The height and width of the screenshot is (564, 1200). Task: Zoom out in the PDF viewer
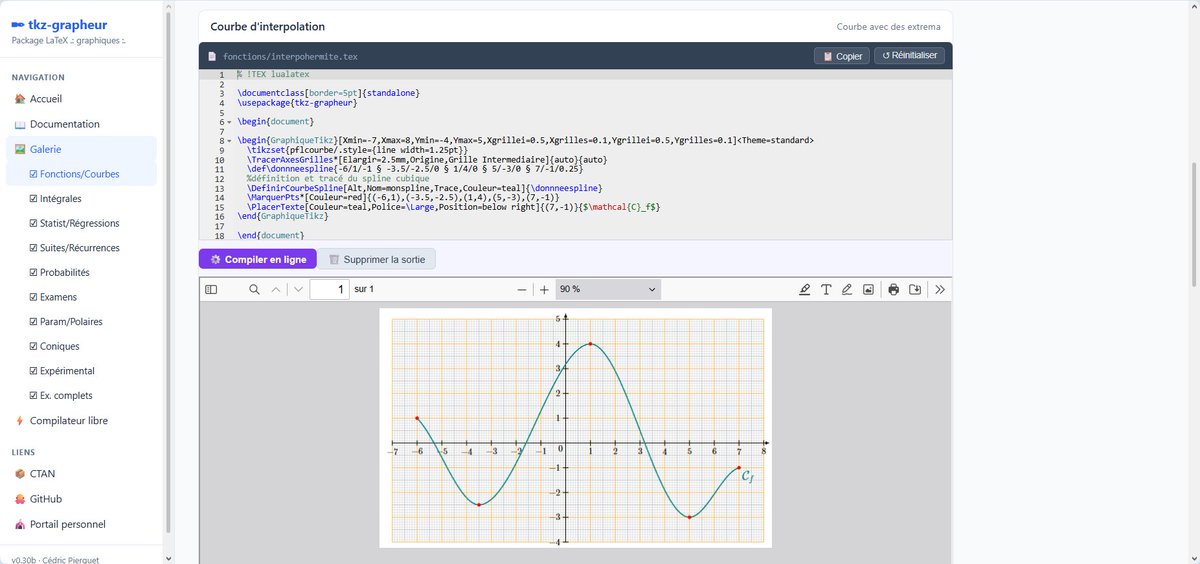[522, 289]
